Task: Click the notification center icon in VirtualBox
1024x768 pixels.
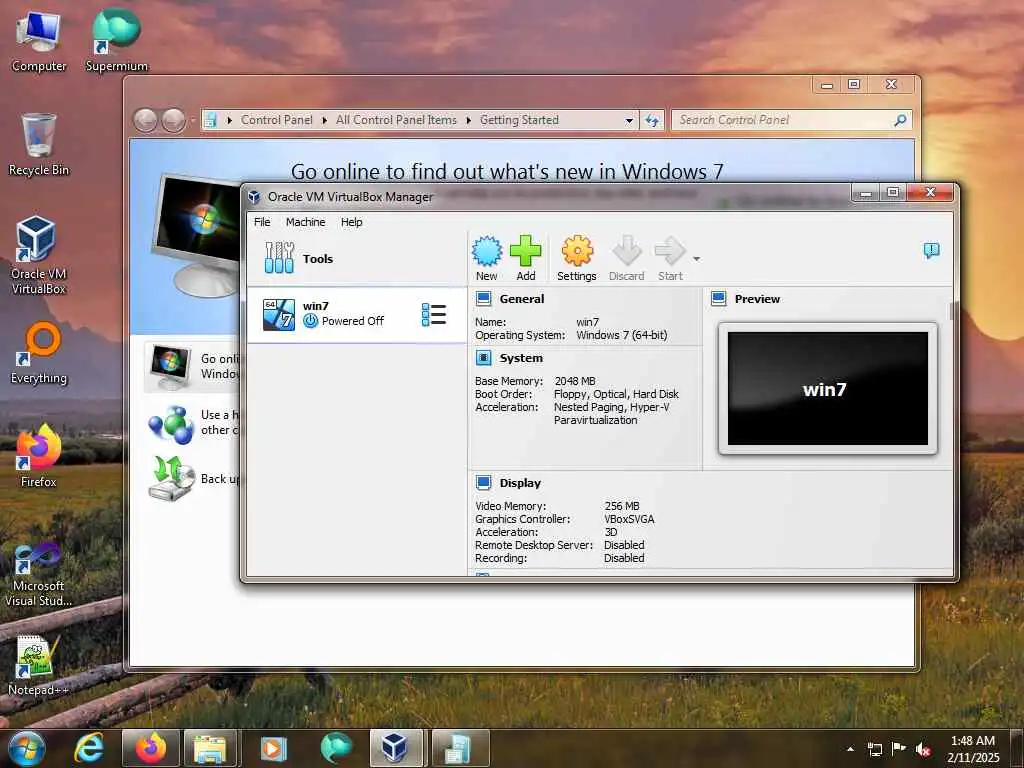Action: pyautogui.click(x=931, y=251)
